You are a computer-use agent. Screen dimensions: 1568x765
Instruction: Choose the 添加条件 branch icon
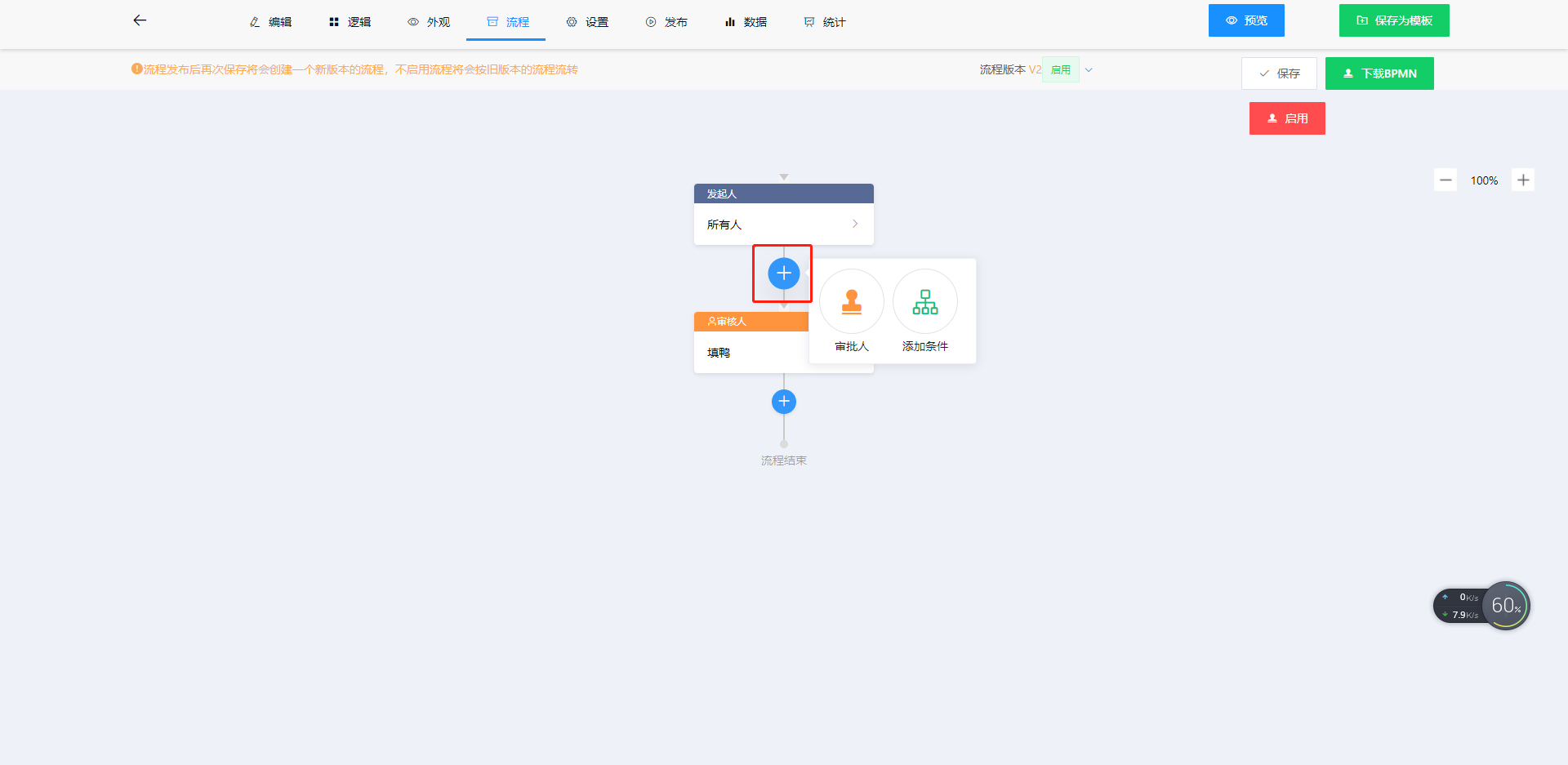pyautogui.click(x=925, y=301)
